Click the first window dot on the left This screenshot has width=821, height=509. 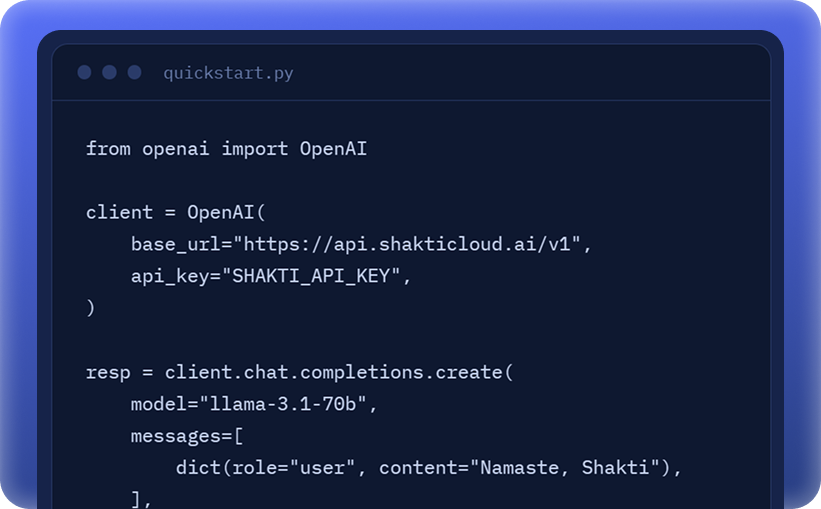point(84,72)
